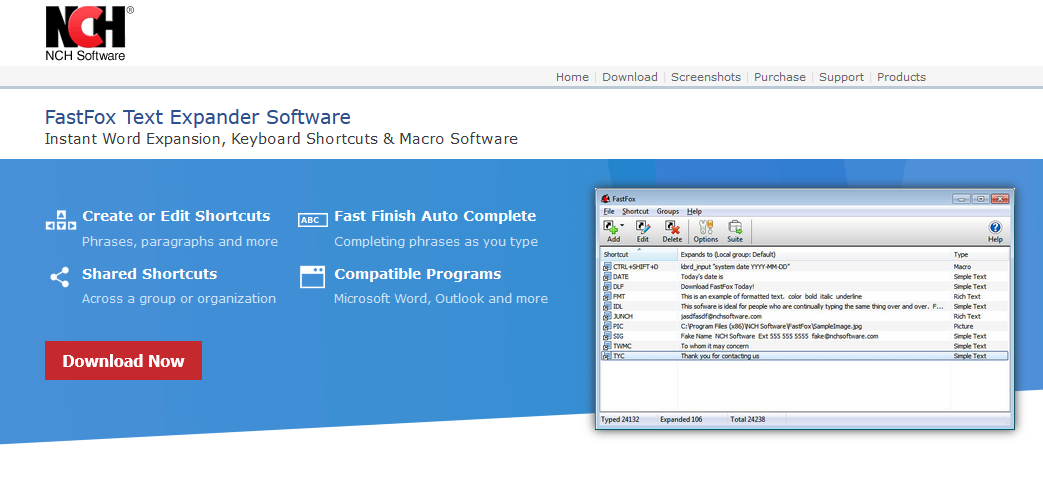Screen dimensions: 1043x487
Task: Select the IDL shortcut row
Action: coord(805,306)
